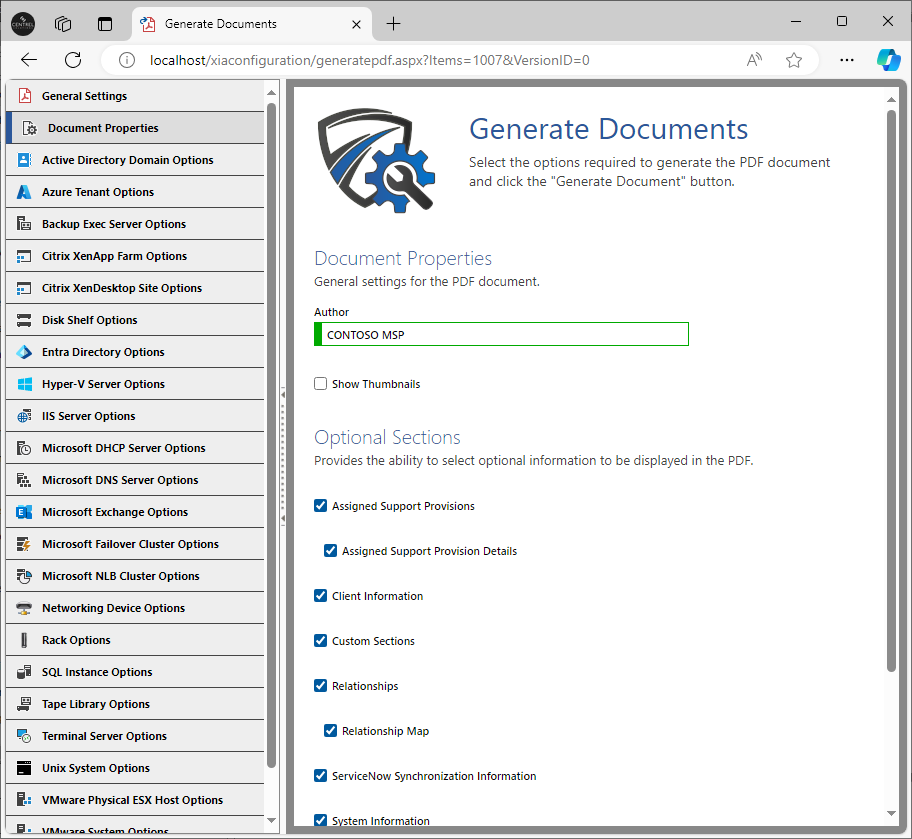This screenshot has width=912, height=839.
Task: Click the main content vertical scrollbar thumb
Action: pos(891,390)
